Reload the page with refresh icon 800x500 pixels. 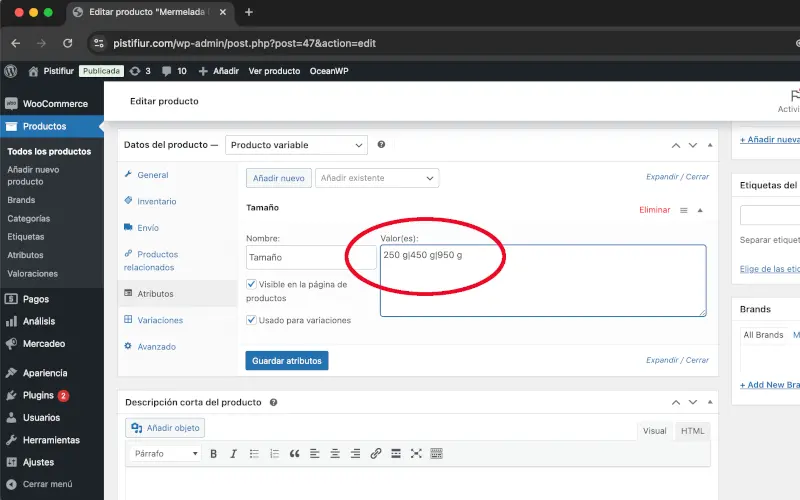coord(67,43)
